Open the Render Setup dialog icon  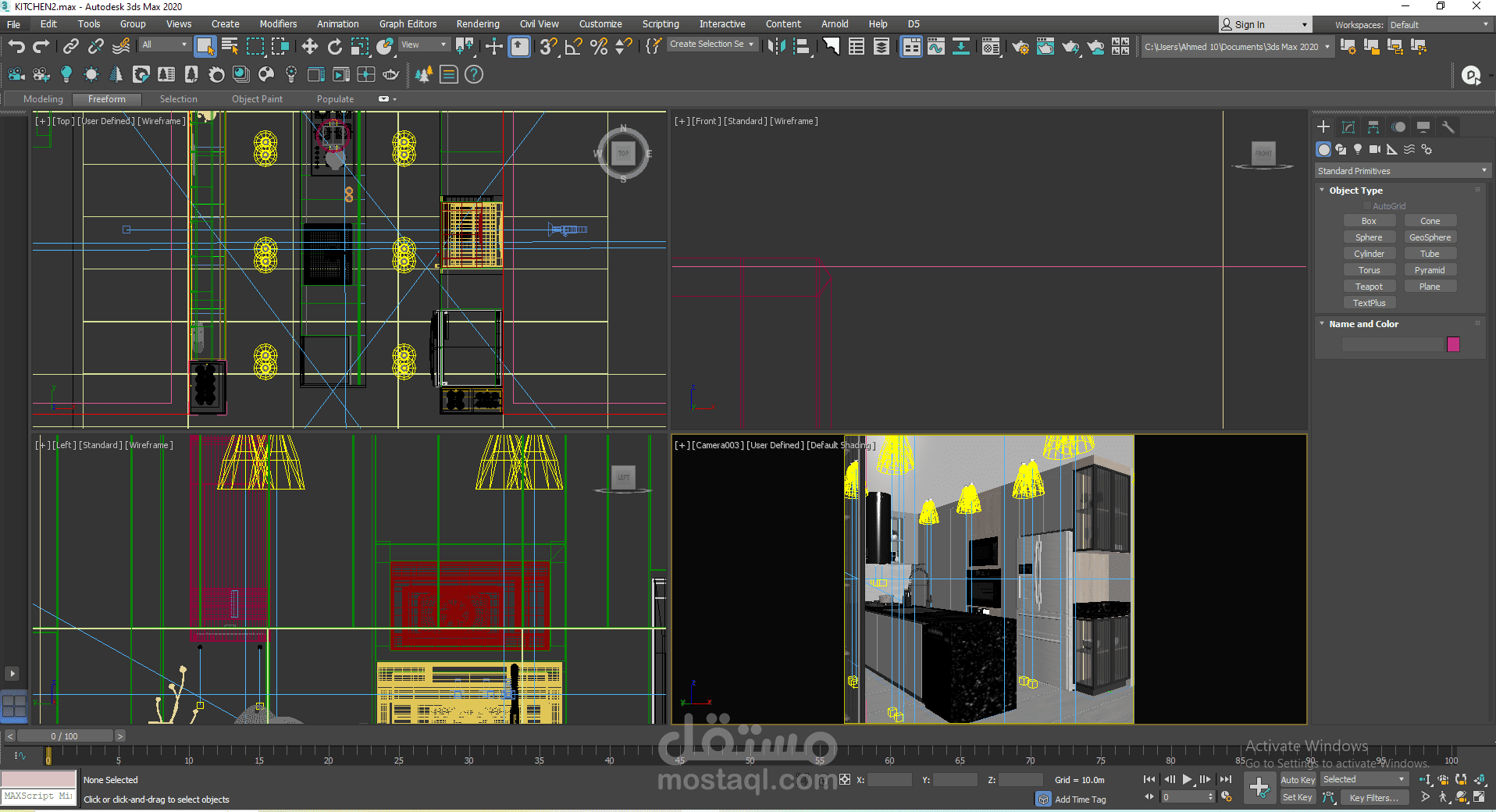1020,48
